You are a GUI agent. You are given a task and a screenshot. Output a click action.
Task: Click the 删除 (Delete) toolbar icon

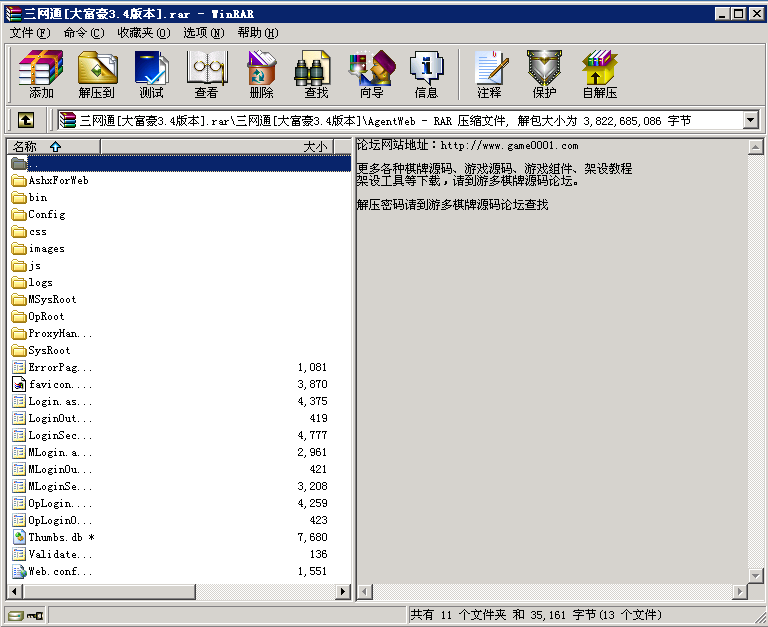[262, 75]
